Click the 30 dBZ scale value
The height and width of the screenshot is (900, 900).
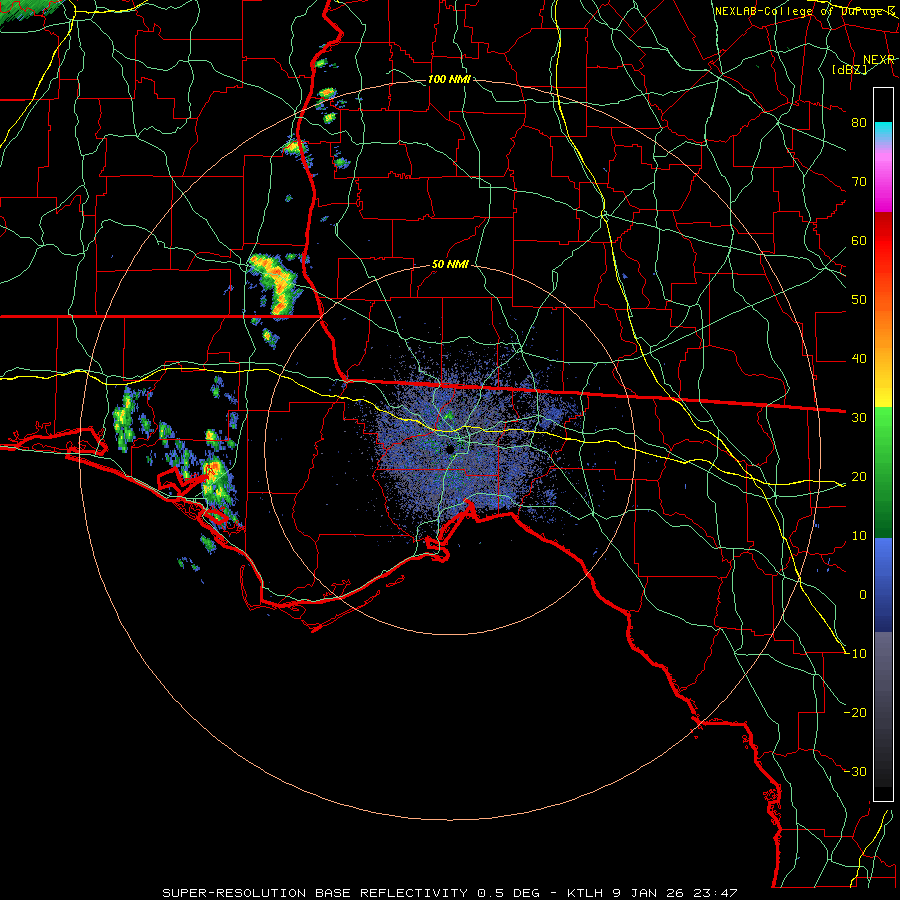tap(859, 418)
